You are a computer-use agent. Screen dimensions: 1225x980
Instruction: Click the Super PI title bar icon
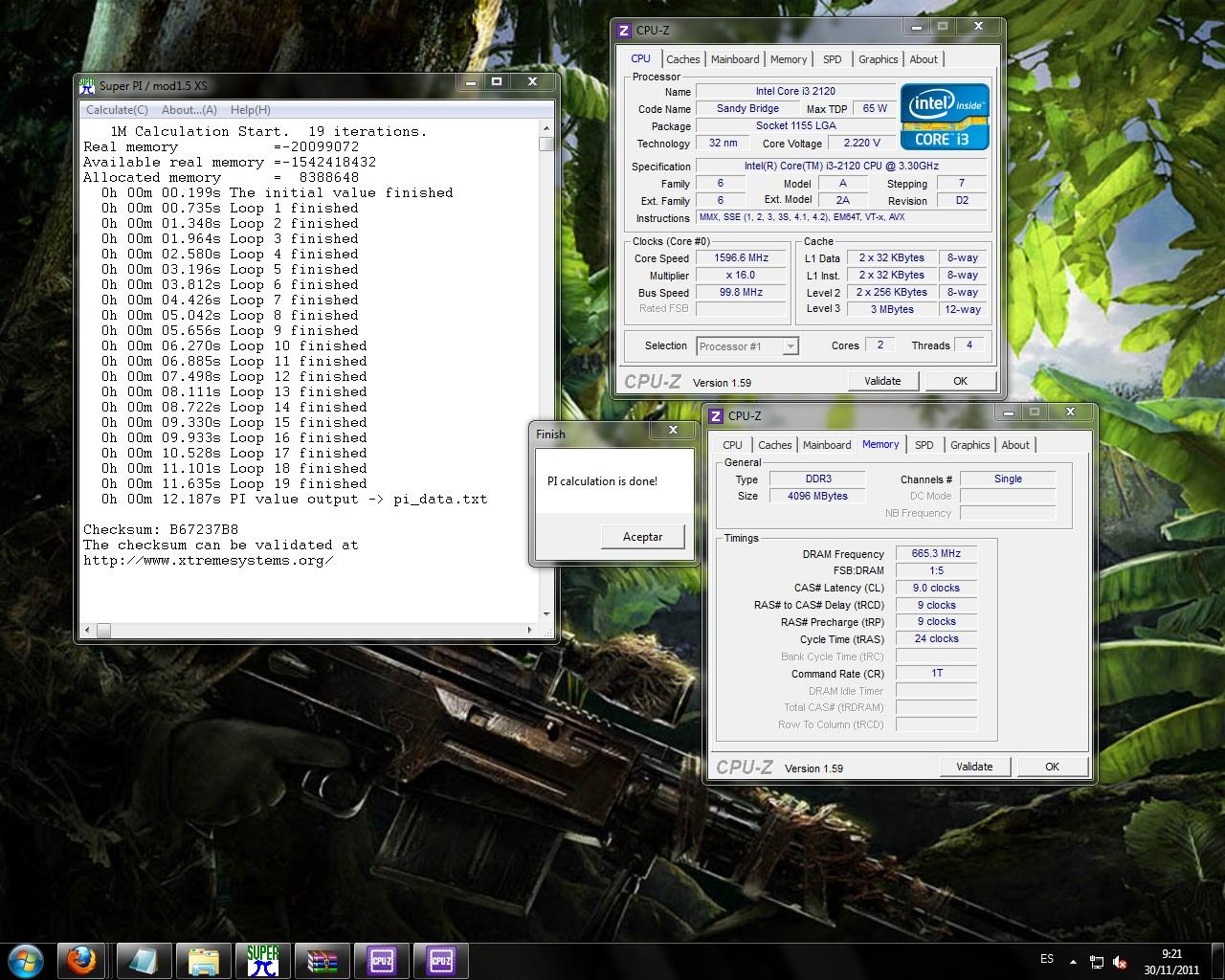[88, 85]
